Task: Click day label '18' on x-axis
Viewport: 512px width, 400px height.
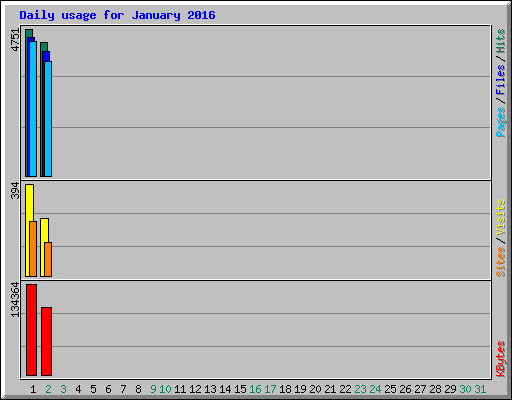Action: 285,389
